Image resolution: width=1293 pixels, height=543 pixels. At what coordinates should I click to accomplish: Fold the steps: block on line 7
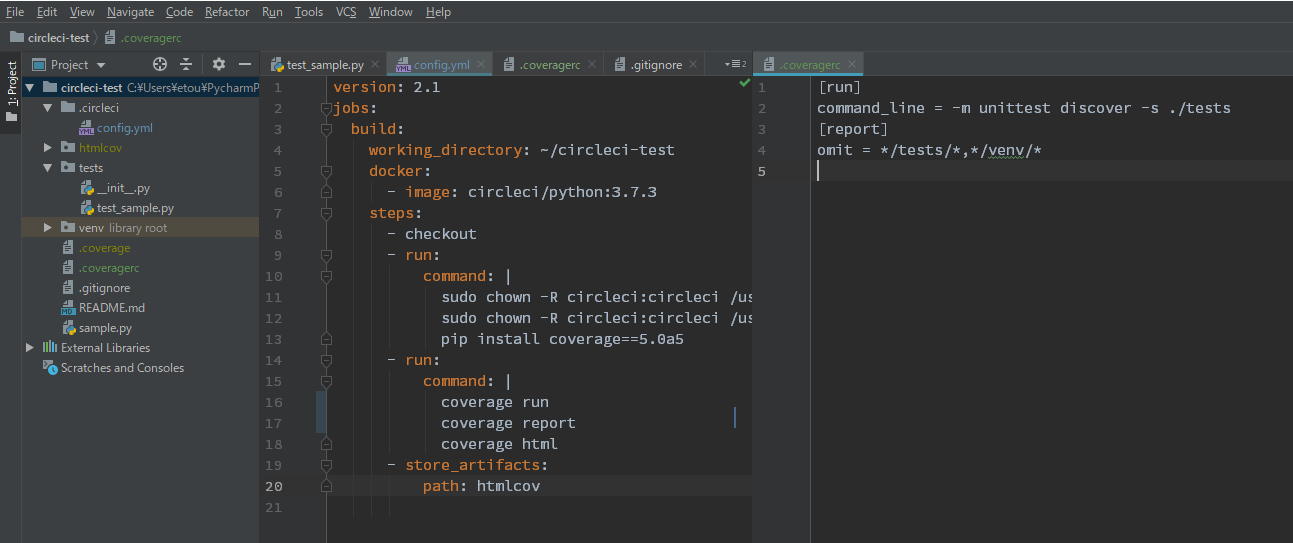tap(326, 213)
